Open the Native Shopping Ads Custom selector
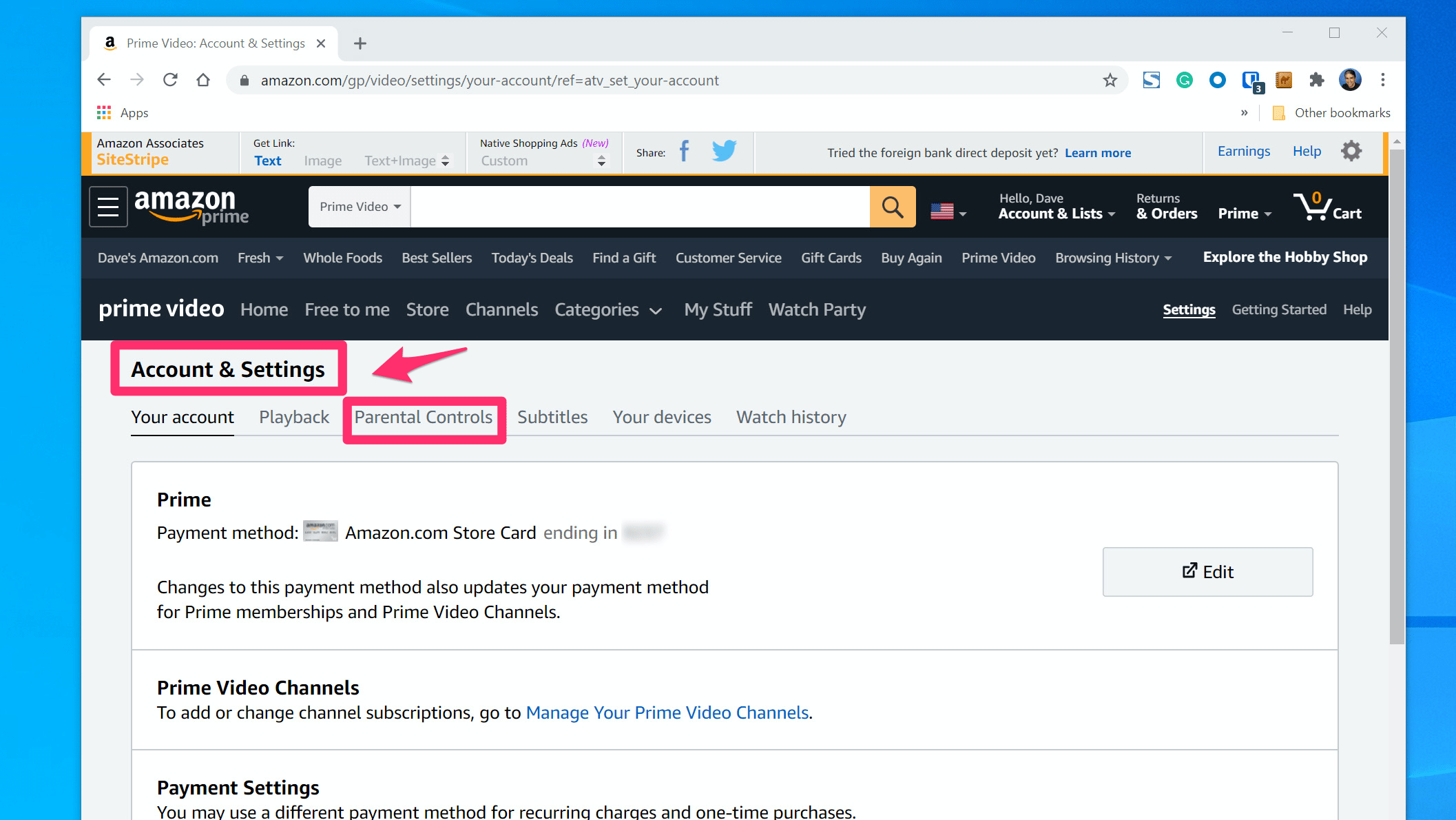1456x820 pixels. 543,161
